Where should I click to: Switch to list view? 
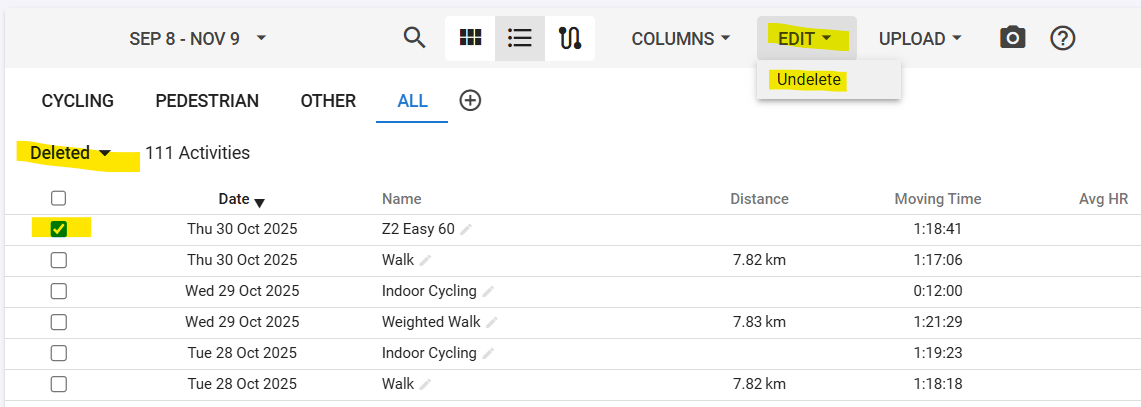[x=520, y=38]
